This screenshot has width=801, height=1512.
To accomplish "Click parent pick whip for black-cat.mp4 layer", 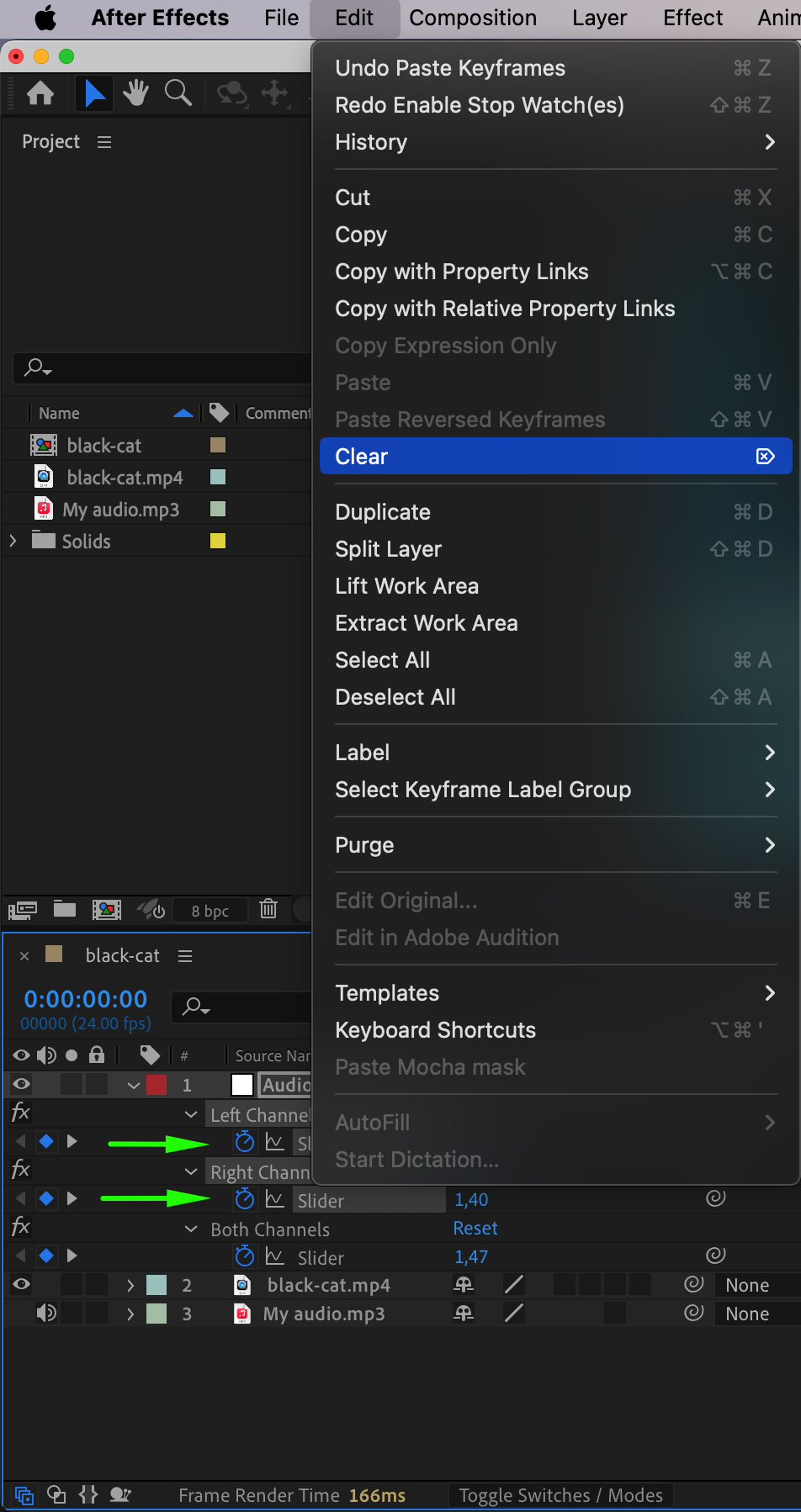I will tap(694, 1284).
